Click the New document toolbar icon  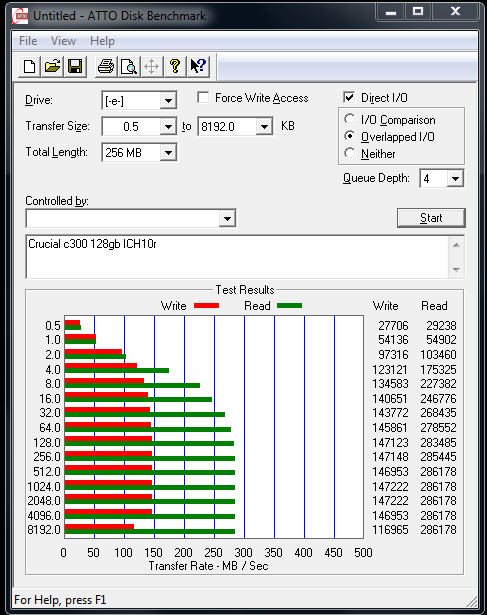pyautogui.click(x=29, y=66)
